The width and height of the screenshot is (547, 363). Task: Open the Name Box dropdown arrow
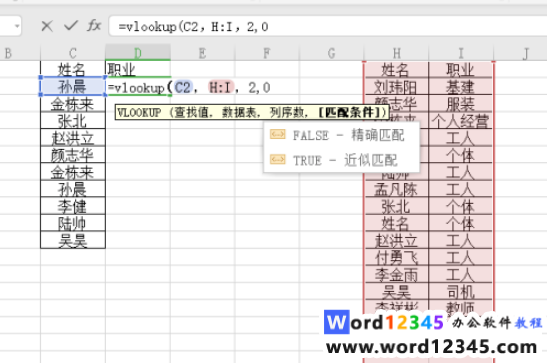(x=17, y=26)
